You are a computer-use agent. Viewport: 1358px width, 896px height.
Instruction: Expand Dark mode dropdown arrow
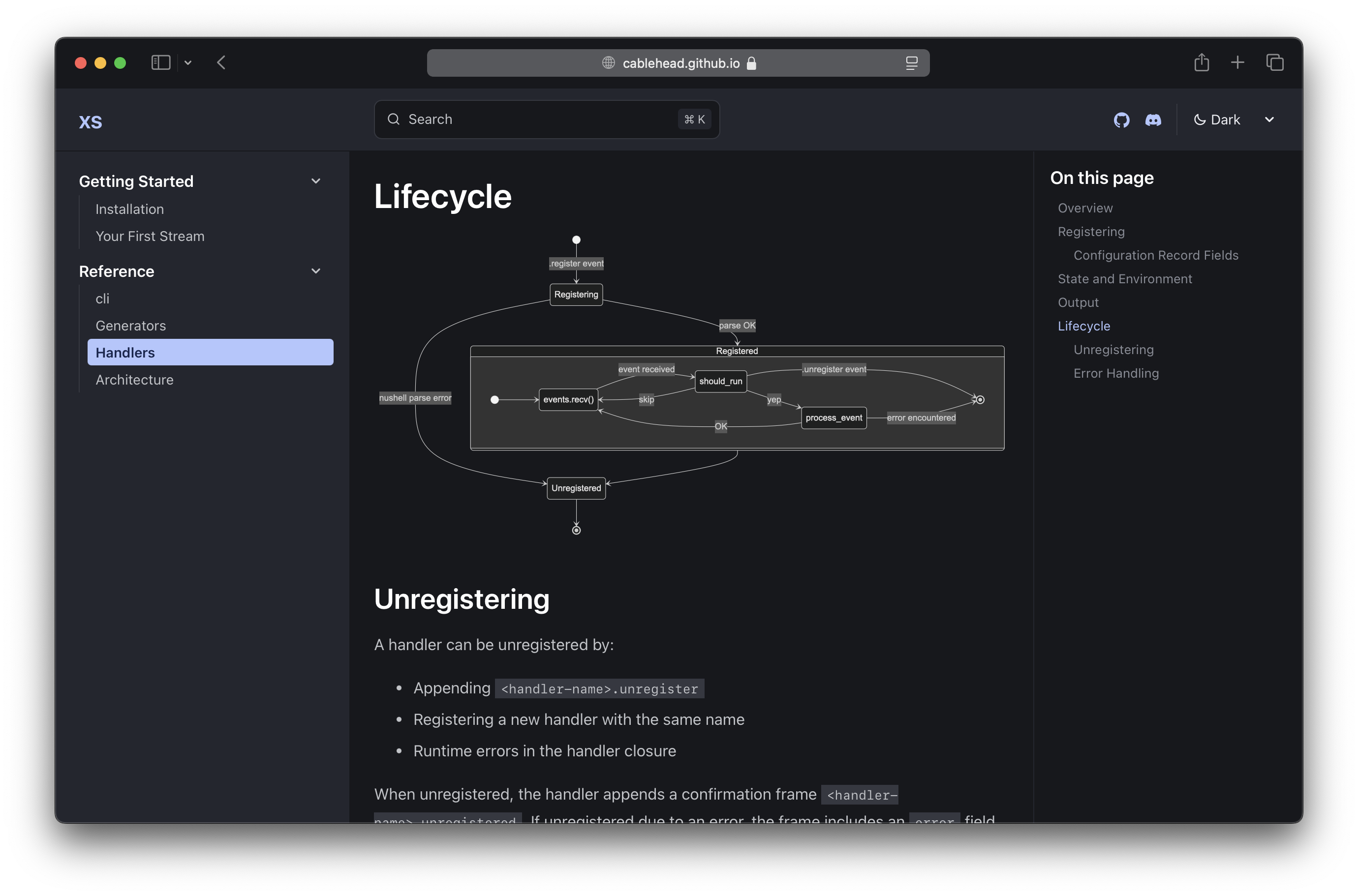click(1269, 119)
